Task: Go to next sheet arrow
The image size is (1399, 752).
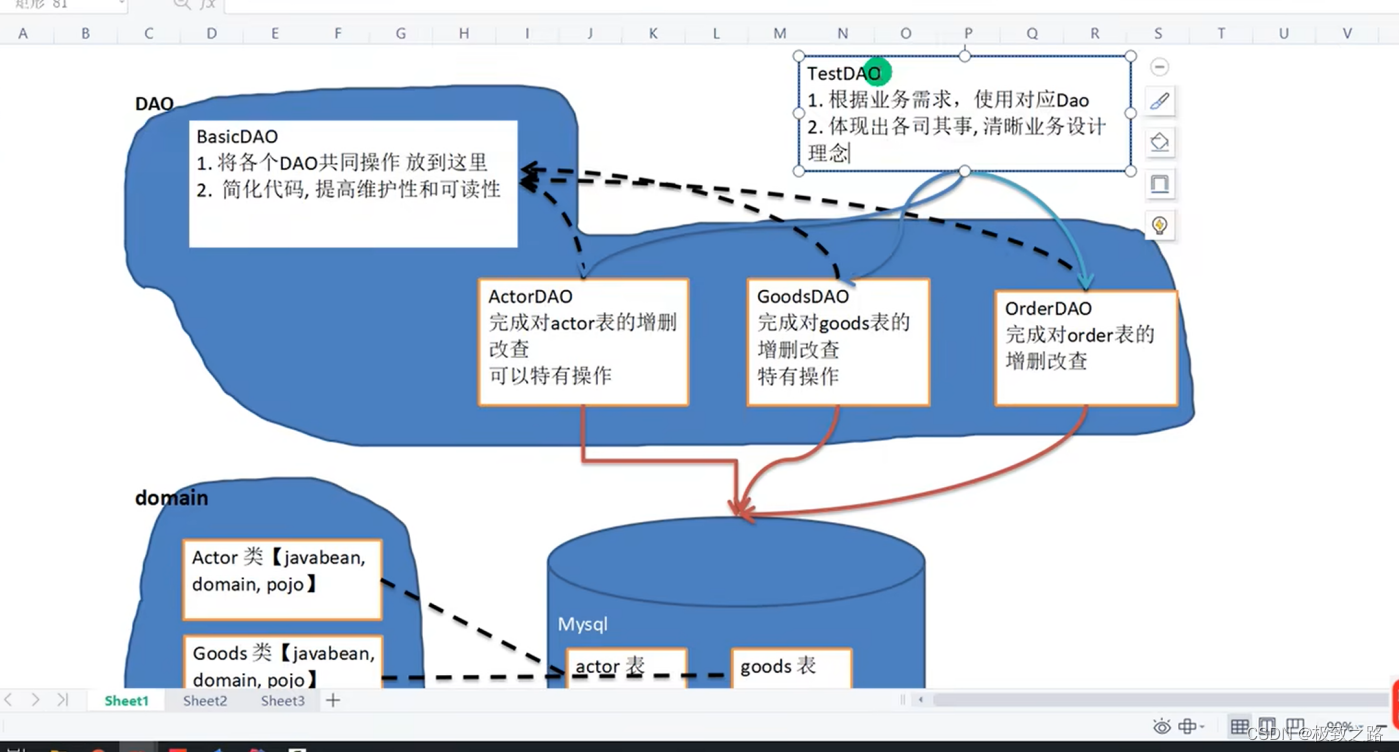Action: [36, 700]
